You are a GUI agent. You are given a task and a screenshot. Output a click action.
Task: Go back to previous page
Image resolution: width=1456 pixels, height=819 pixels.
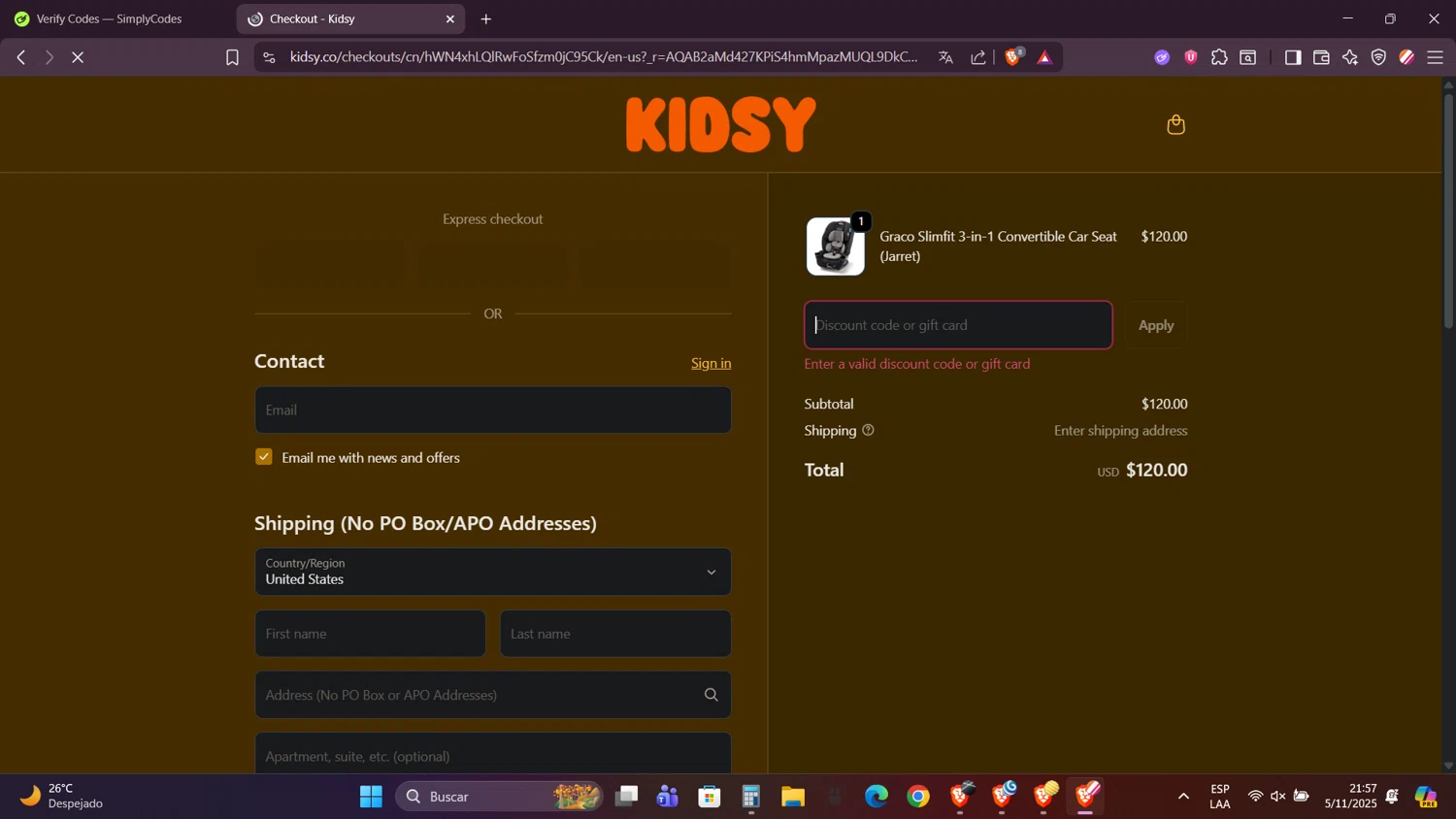coord(20,57)
